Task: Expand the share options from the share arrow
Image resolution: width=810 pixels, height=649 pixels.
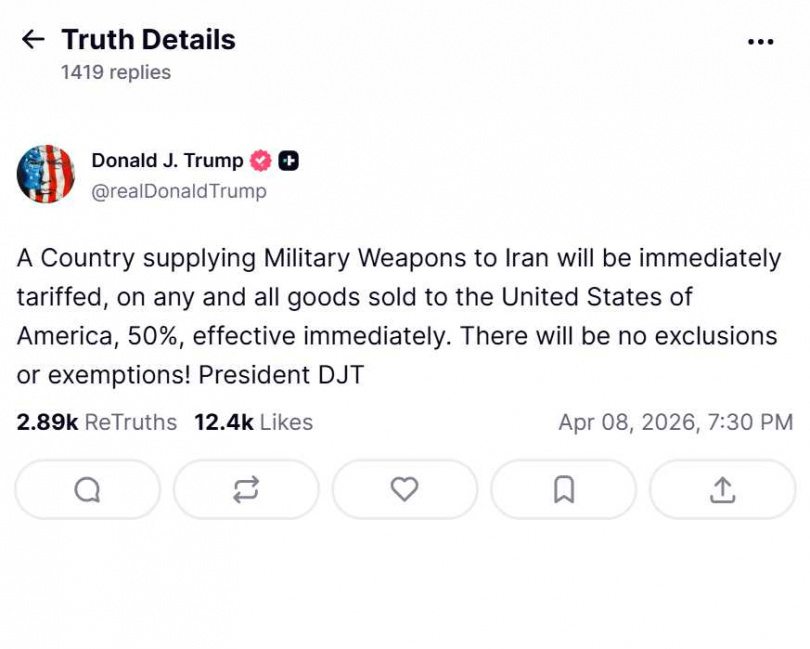Action: click(721, 489)
